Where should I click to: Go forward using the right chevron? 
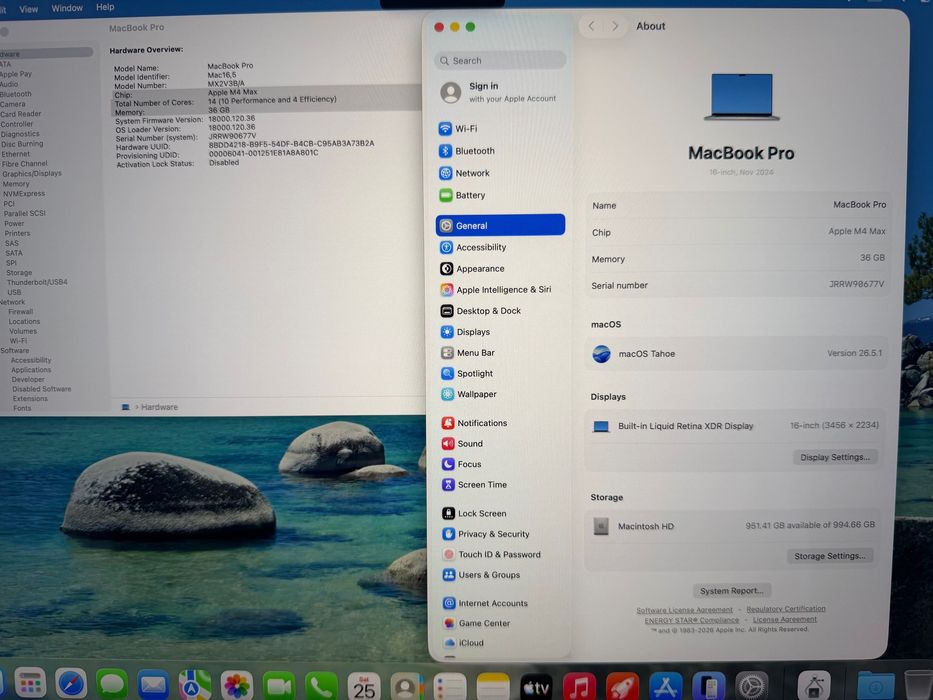(615, 26)
